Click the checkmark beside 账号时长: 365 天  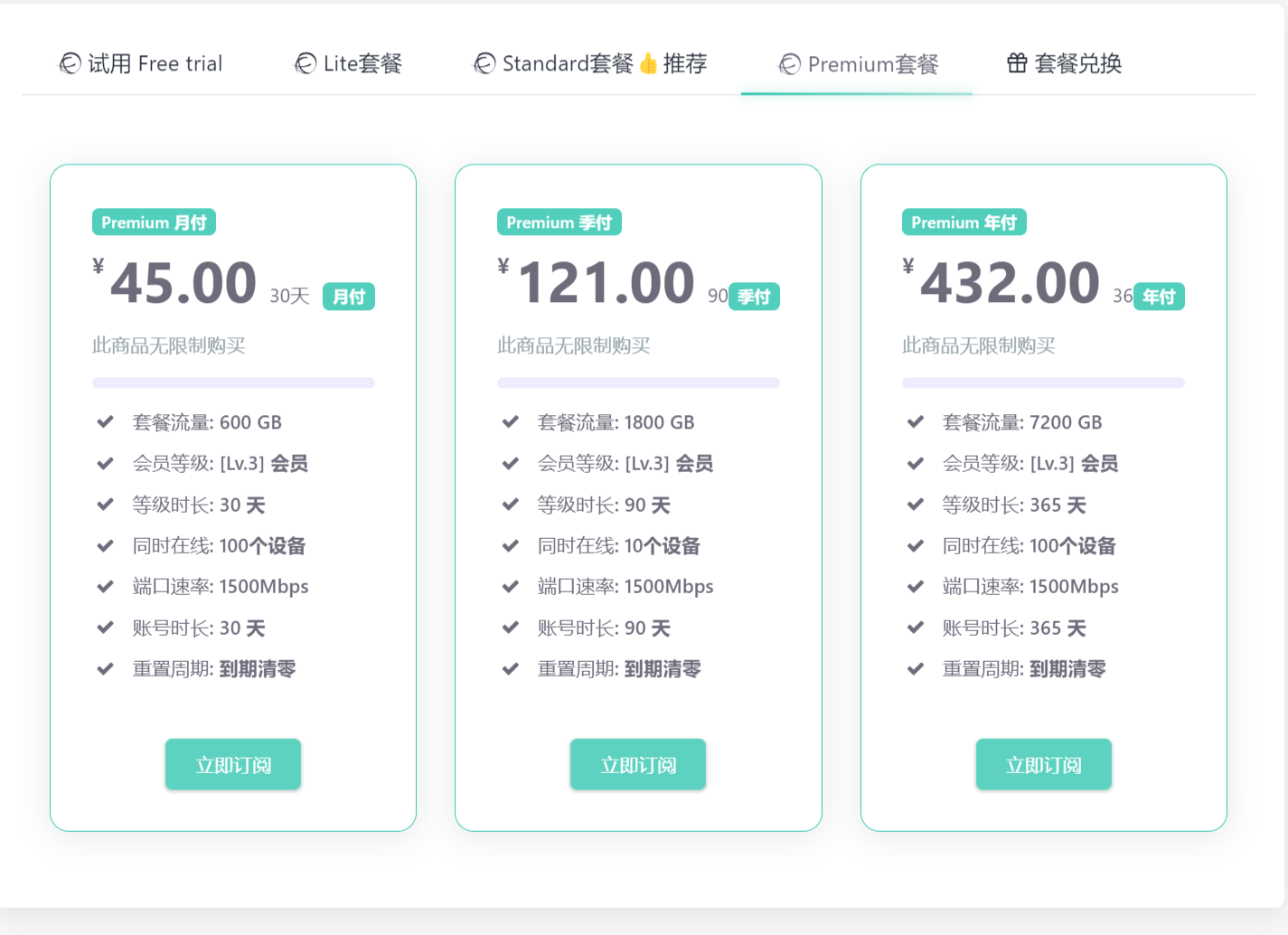915,628
